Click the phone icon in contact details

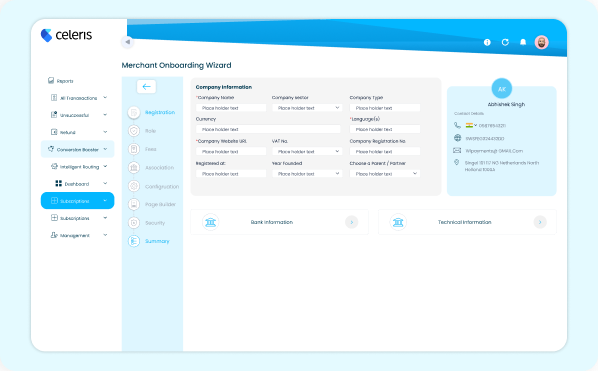click(x=457, y=125)
